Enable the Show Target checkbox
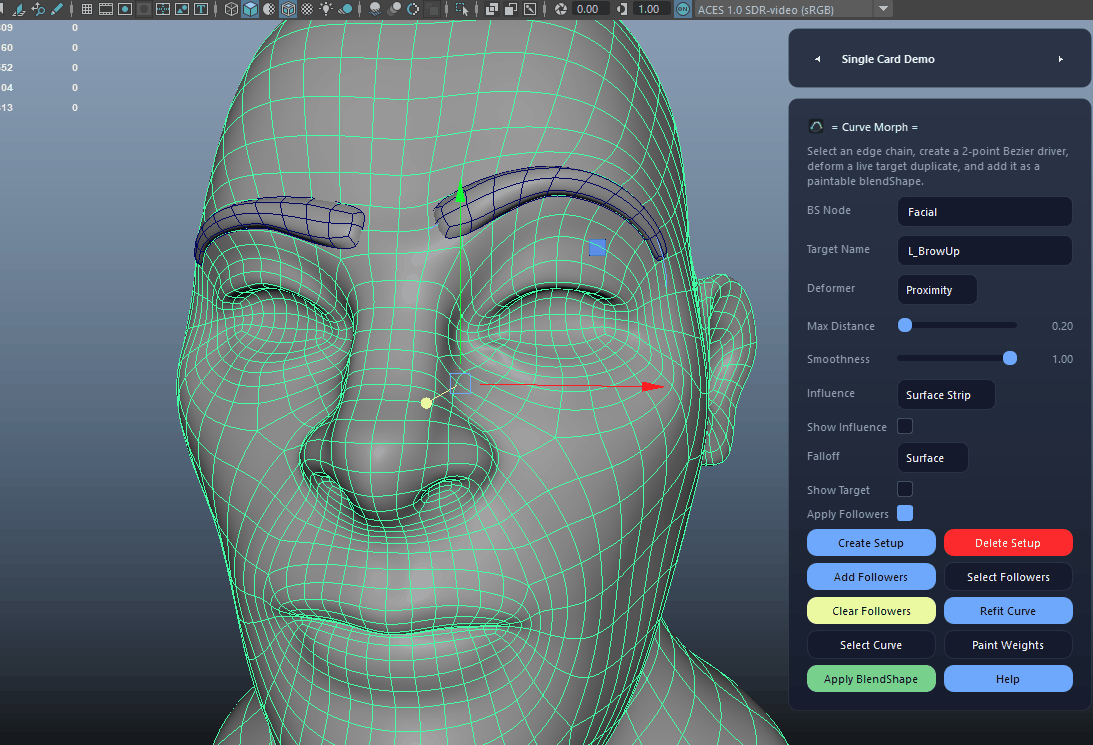 click(x=905, y=489)
